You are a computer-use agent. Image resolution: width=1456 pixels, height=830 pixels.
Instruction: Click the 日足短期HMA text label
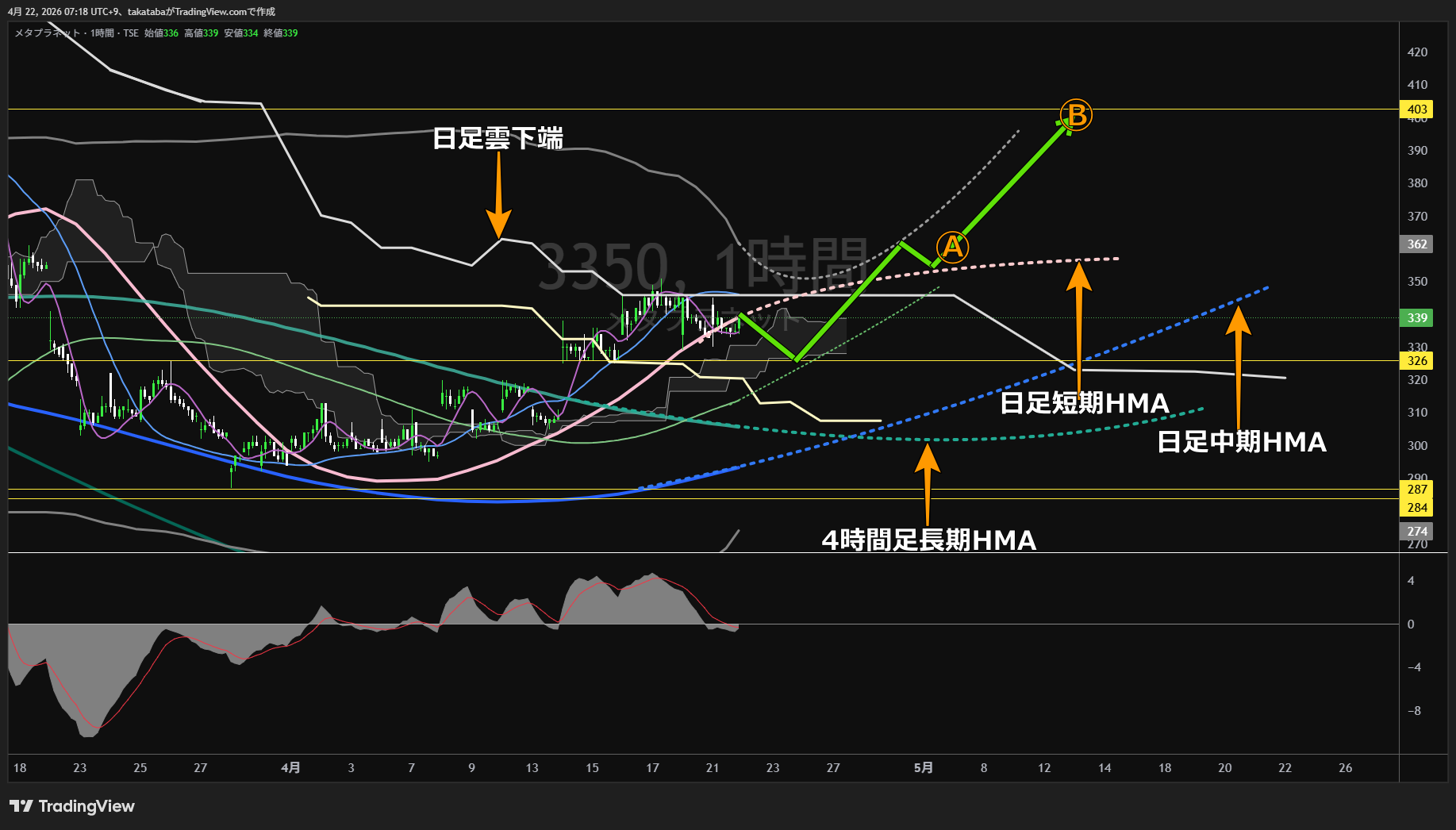(x=1084, y=403)
